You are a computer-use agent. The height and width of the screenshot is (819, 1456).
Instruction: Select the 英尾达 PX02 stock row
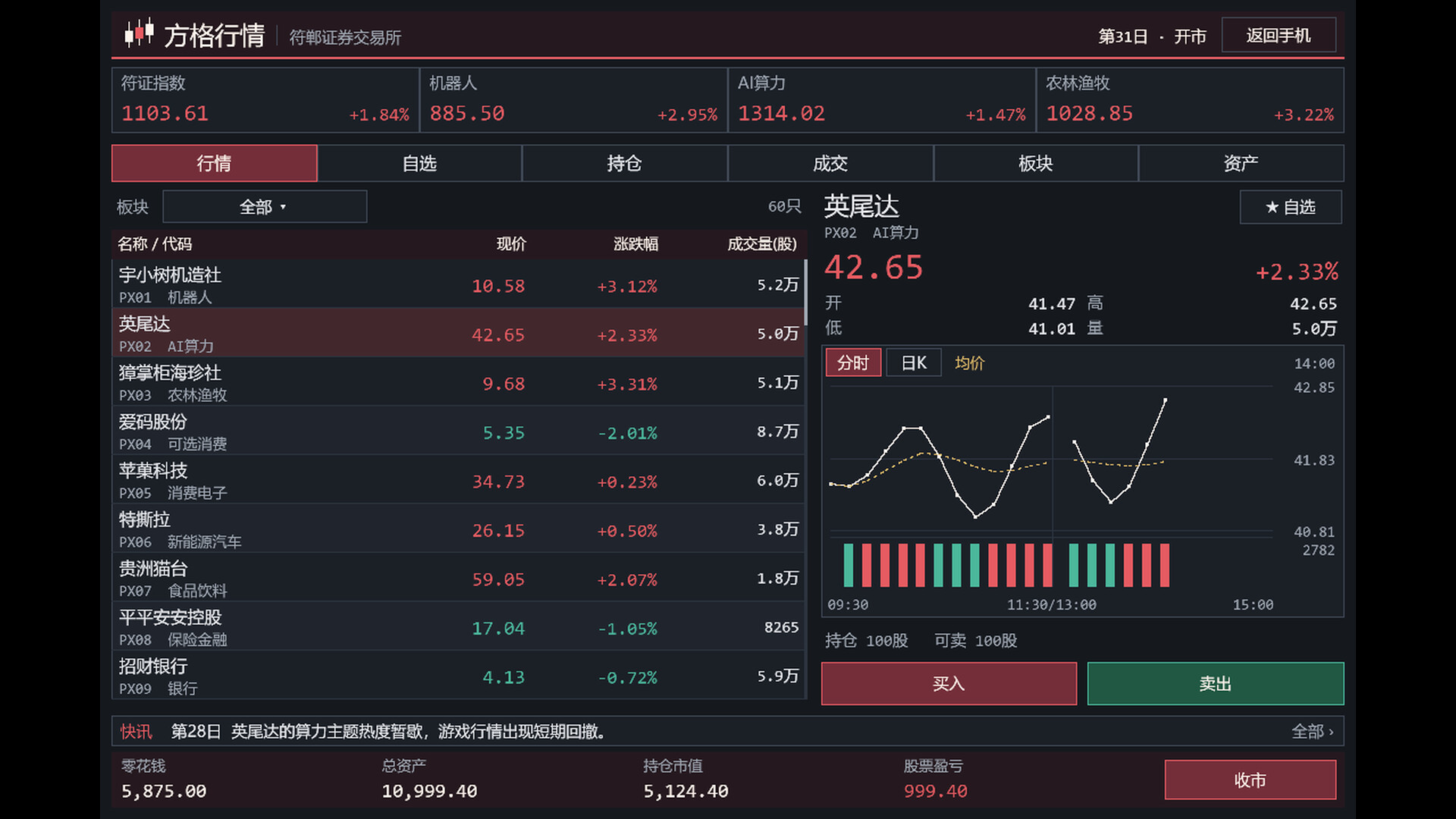[x=458, y=333]
